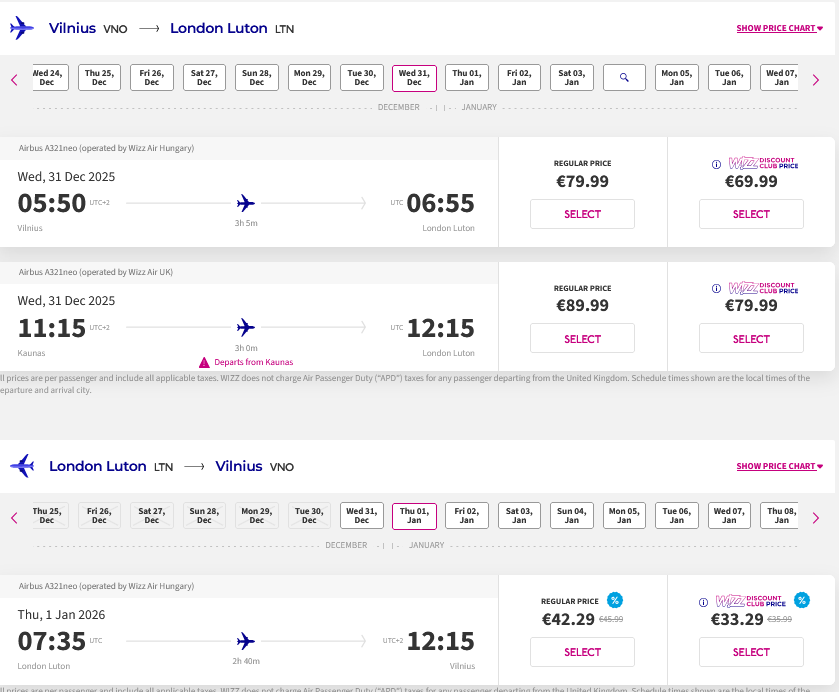This screenshot has height=692, width=839.
Task: Click the blue percent discount badge on €42.29 price
Action: (615, 600)
